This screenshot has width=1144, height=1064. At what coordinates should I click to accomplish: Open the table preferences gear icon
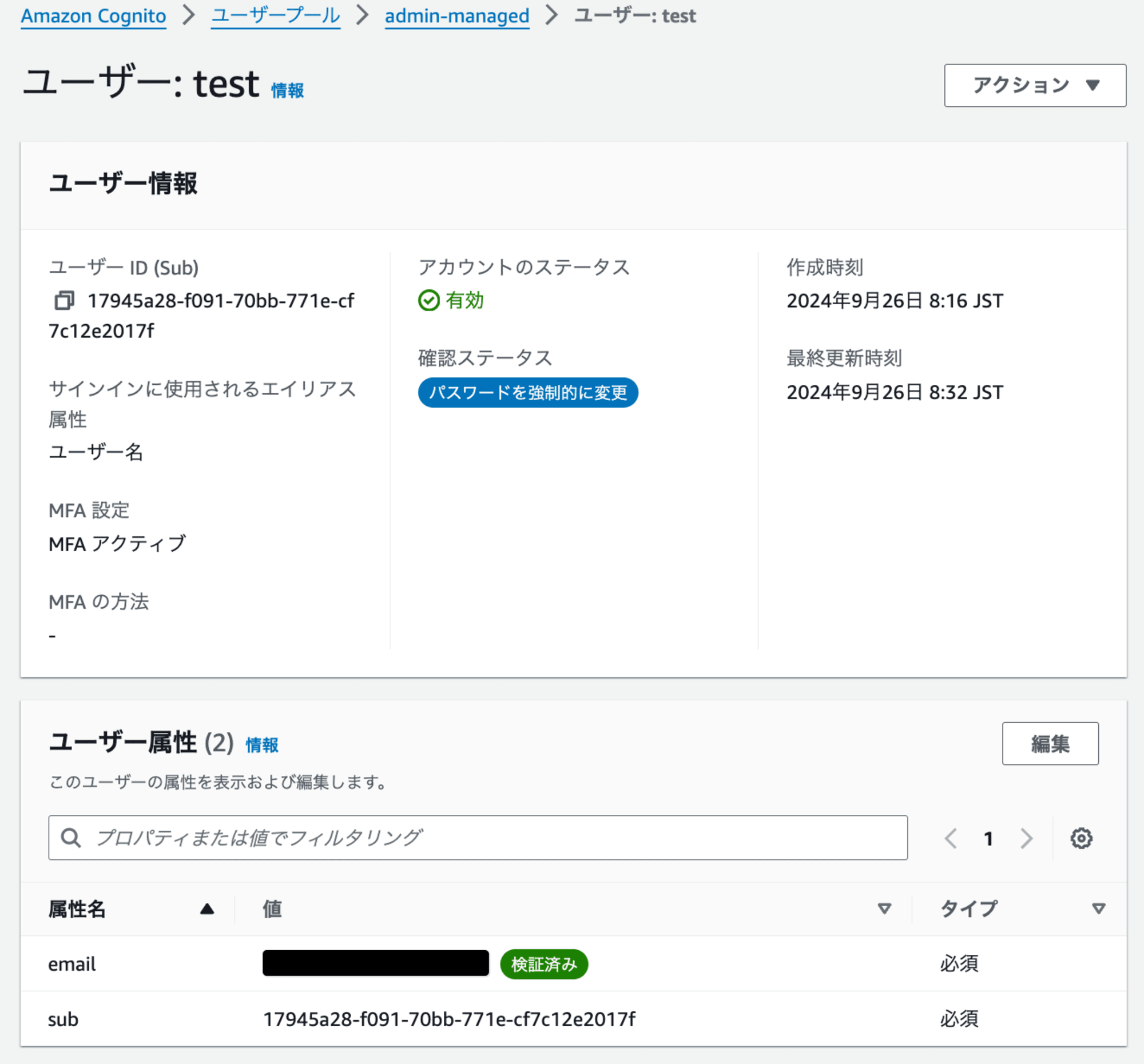click(x=1081, y=838)
